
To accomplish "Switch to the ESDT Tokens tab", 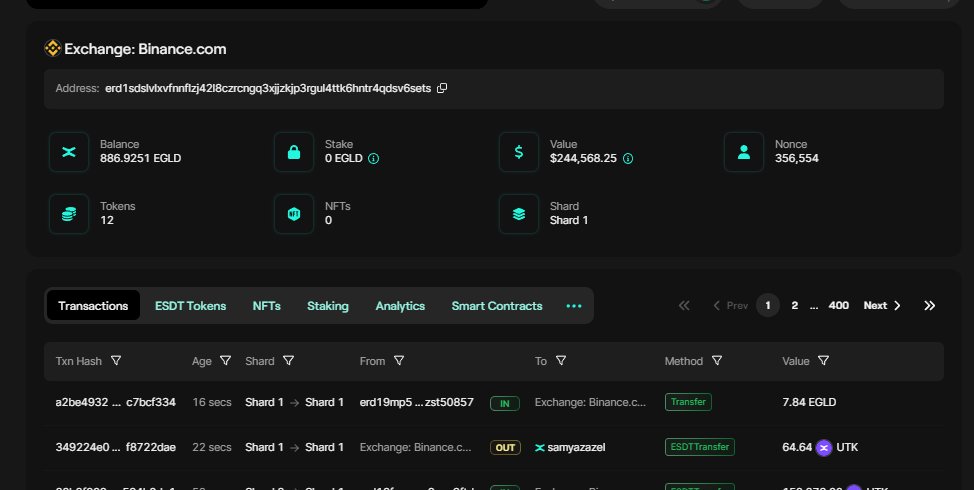I will point(191,306).
